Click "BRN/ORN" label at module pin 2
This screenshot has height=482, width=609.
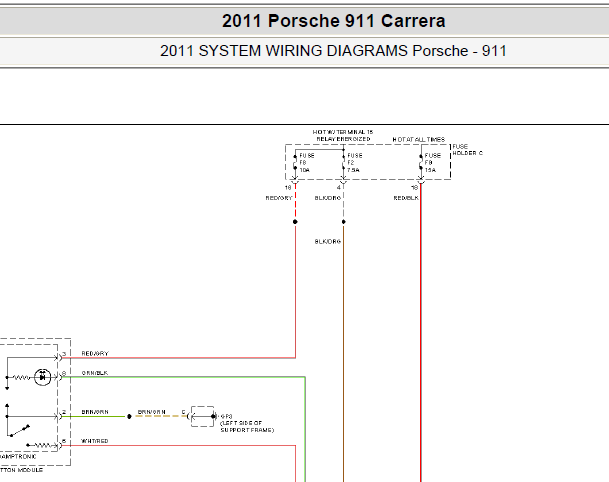(95, 412)
